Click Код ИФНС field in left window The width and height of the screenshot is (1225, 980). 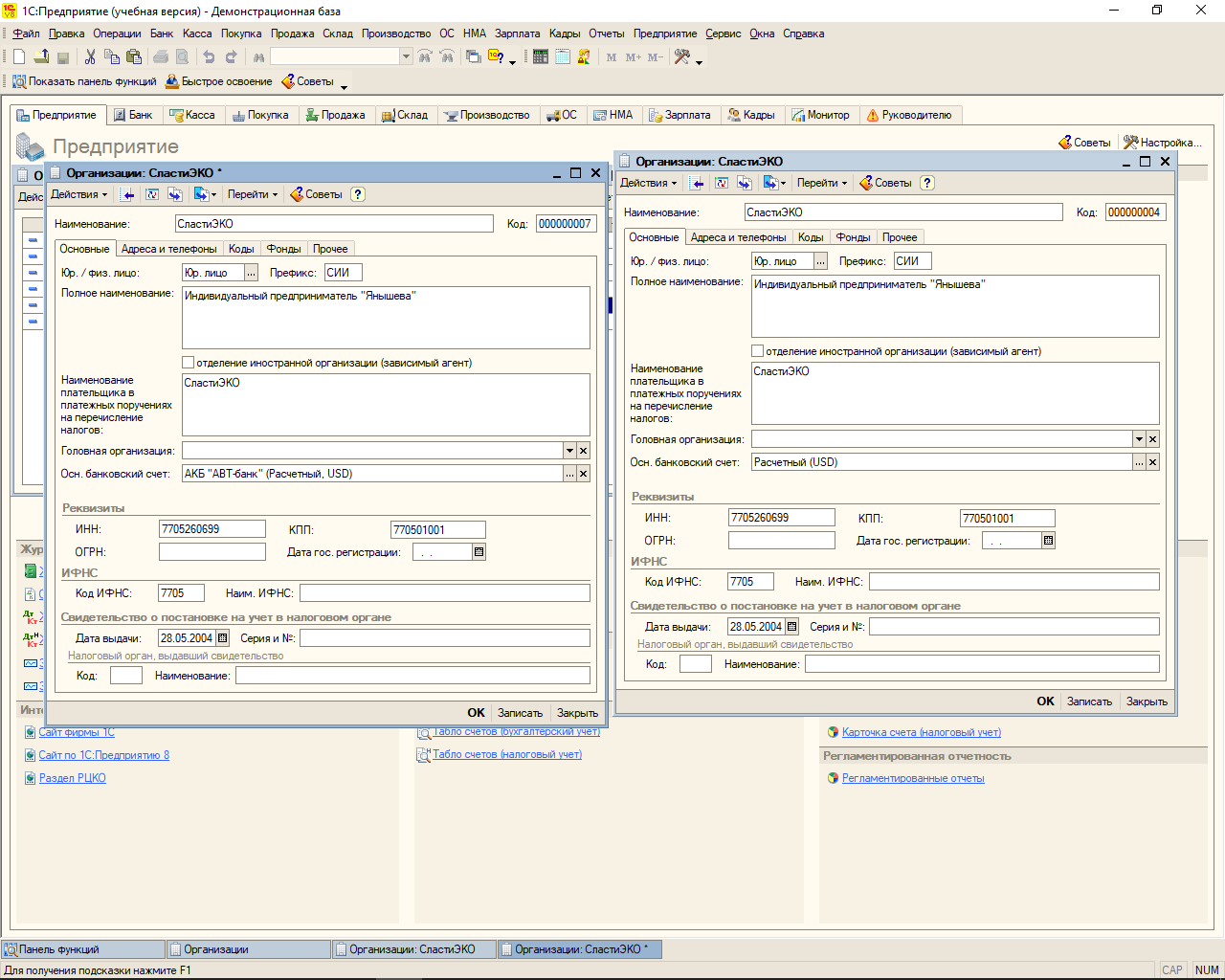coord(182,593)
